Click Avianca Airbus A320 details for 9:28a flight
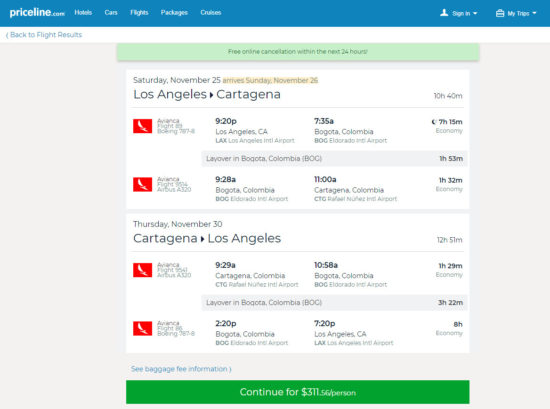This screenshot has height=409, width=550. click(x=174, y=185)
